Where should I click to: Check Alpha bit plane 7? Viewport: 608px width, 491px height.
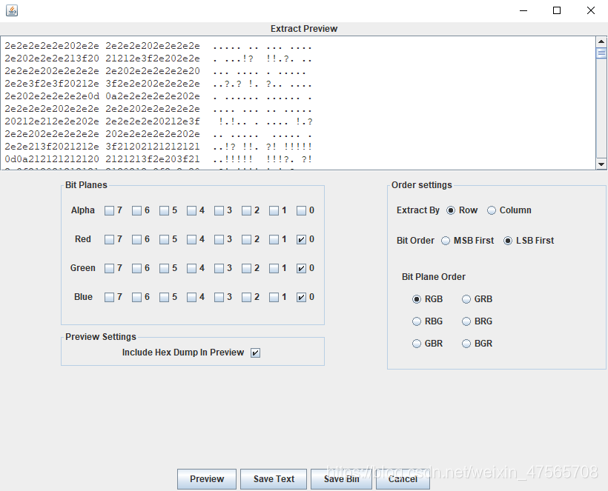click(x=109, y=211)
